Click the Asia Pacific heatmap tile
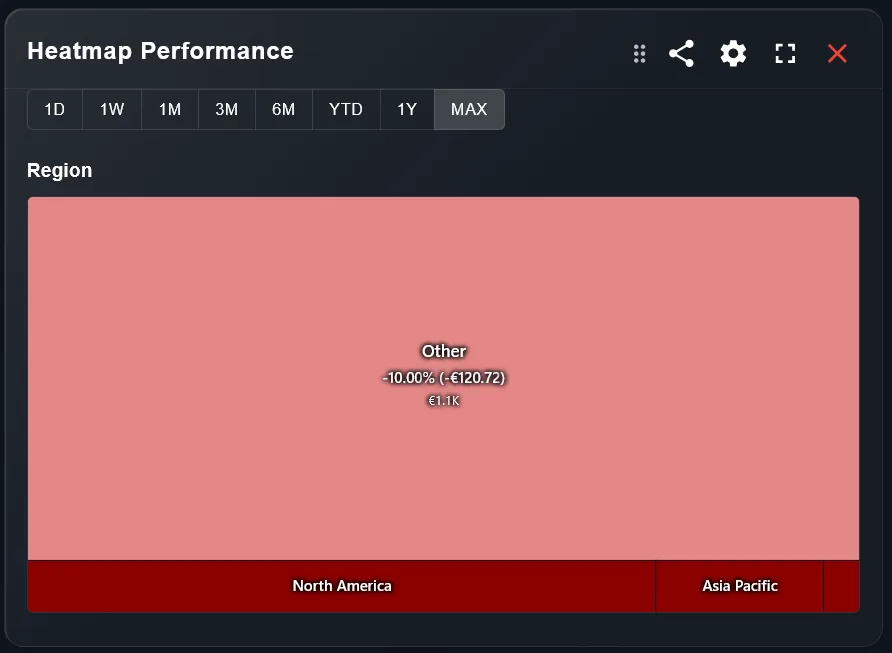 (739, 586)
